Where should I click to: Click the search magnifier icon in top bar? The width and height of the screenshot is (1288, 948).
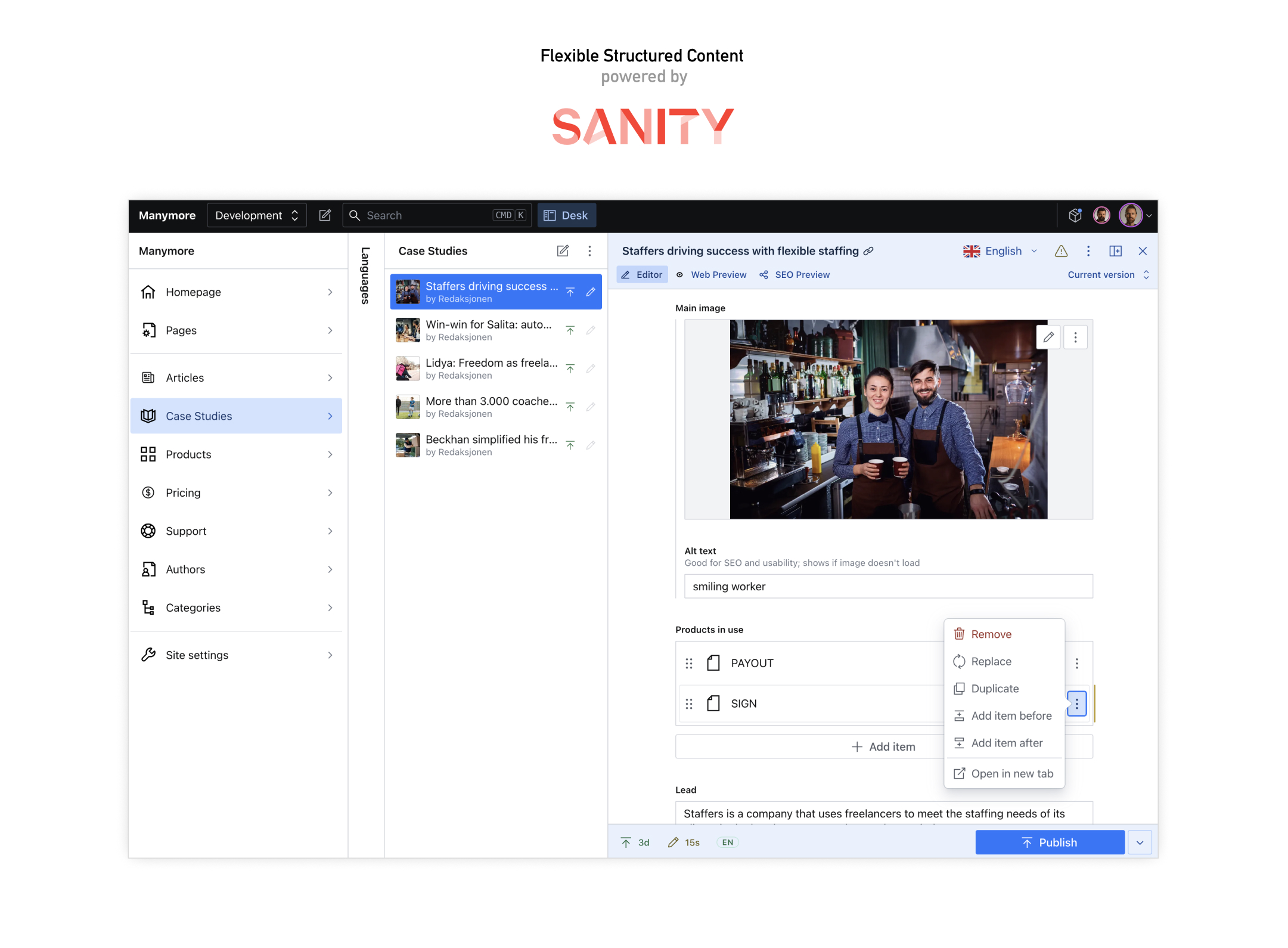click(x=355, y=215)
